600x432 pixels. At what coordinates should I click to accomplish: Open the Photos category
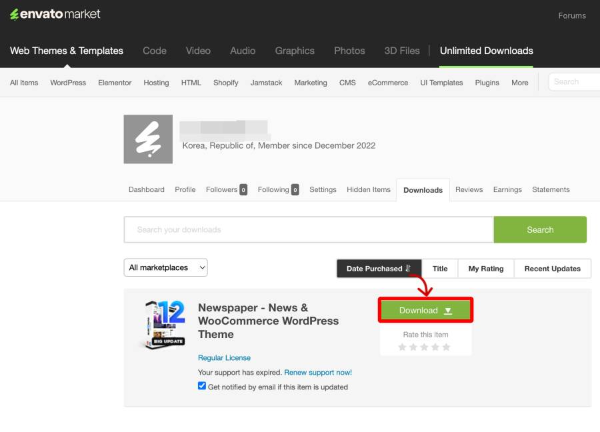(349, 51)
